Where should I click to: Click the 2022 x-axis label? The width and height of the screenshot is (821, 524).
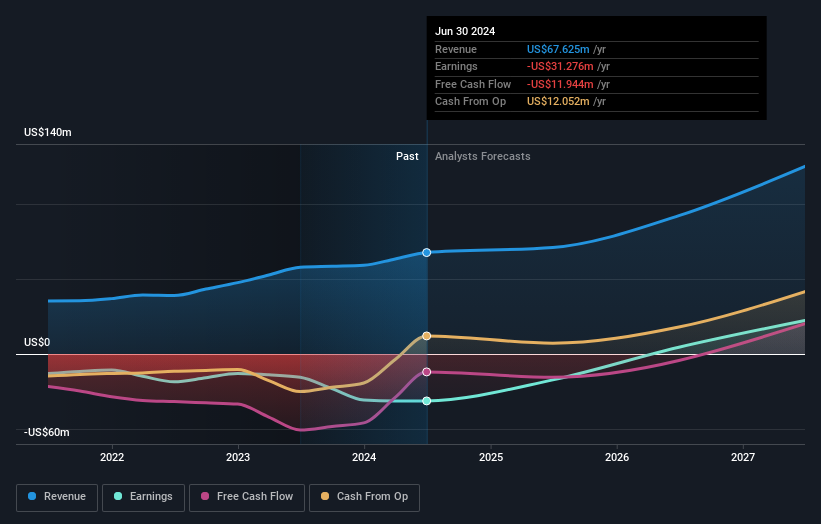click(112, 457)
